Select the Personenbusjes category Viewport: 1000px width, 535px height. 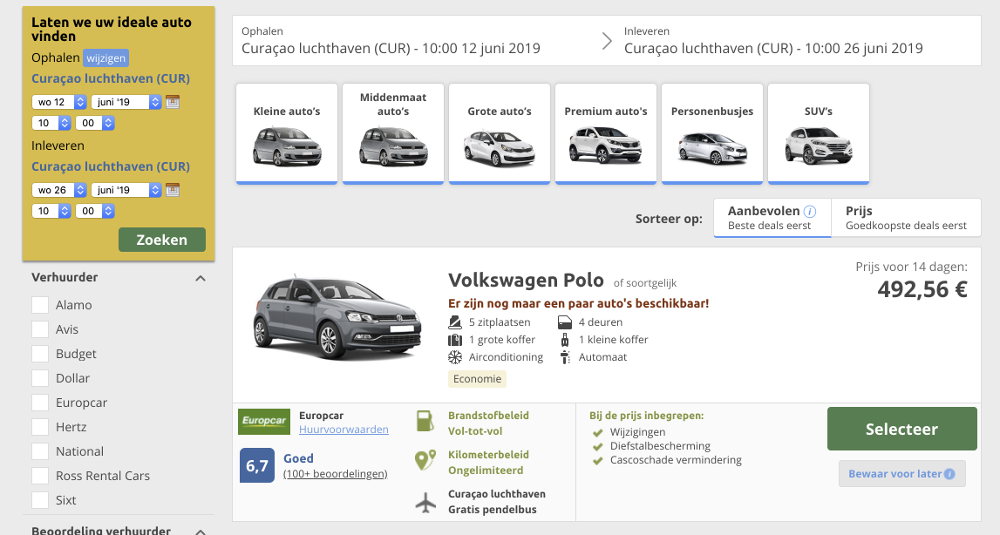tap(712, 134)
